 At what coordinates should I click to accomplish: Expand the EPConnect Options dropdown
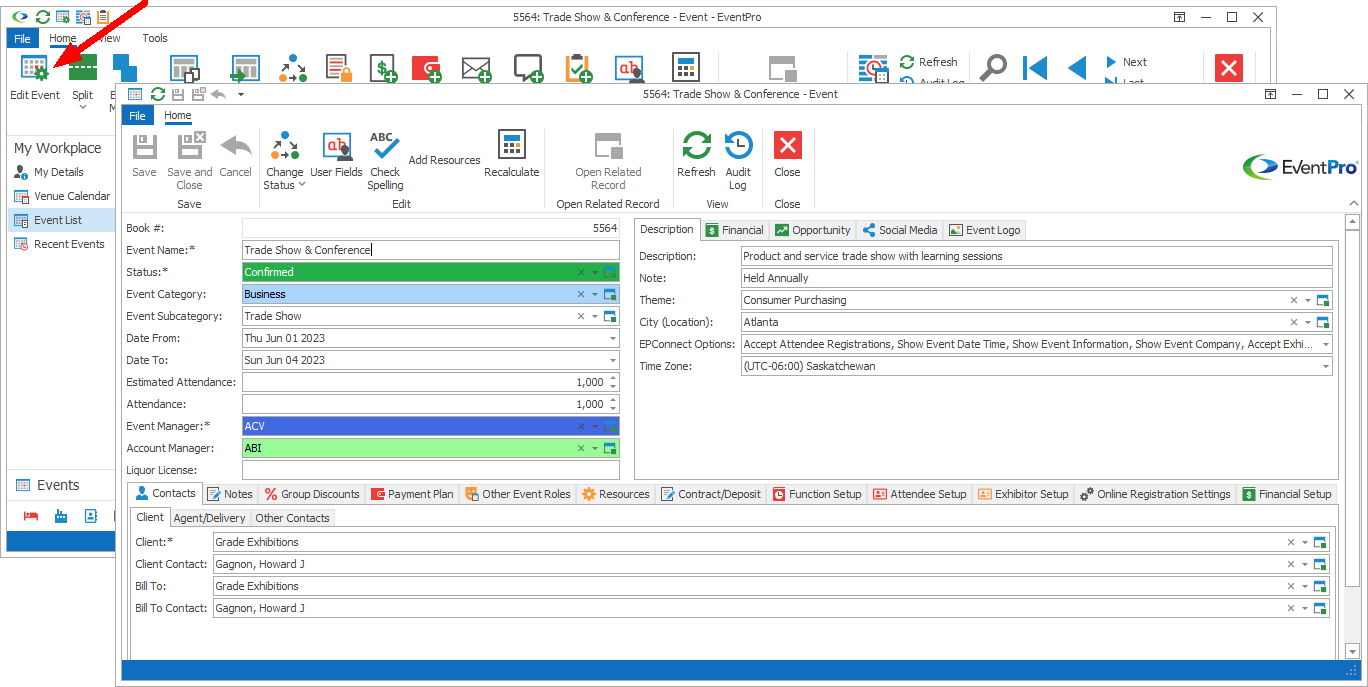tap(1325, 344)
